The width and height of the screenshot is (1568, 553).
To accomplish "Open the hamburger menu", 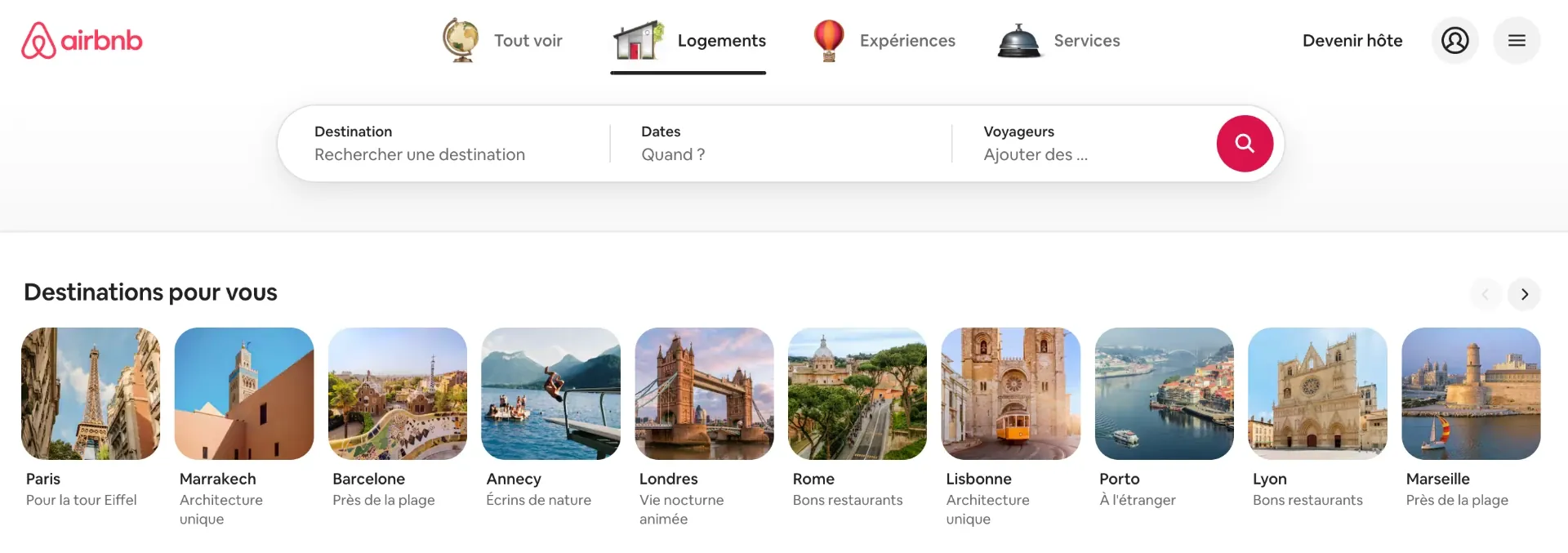I will click(x=1517, y=40).
